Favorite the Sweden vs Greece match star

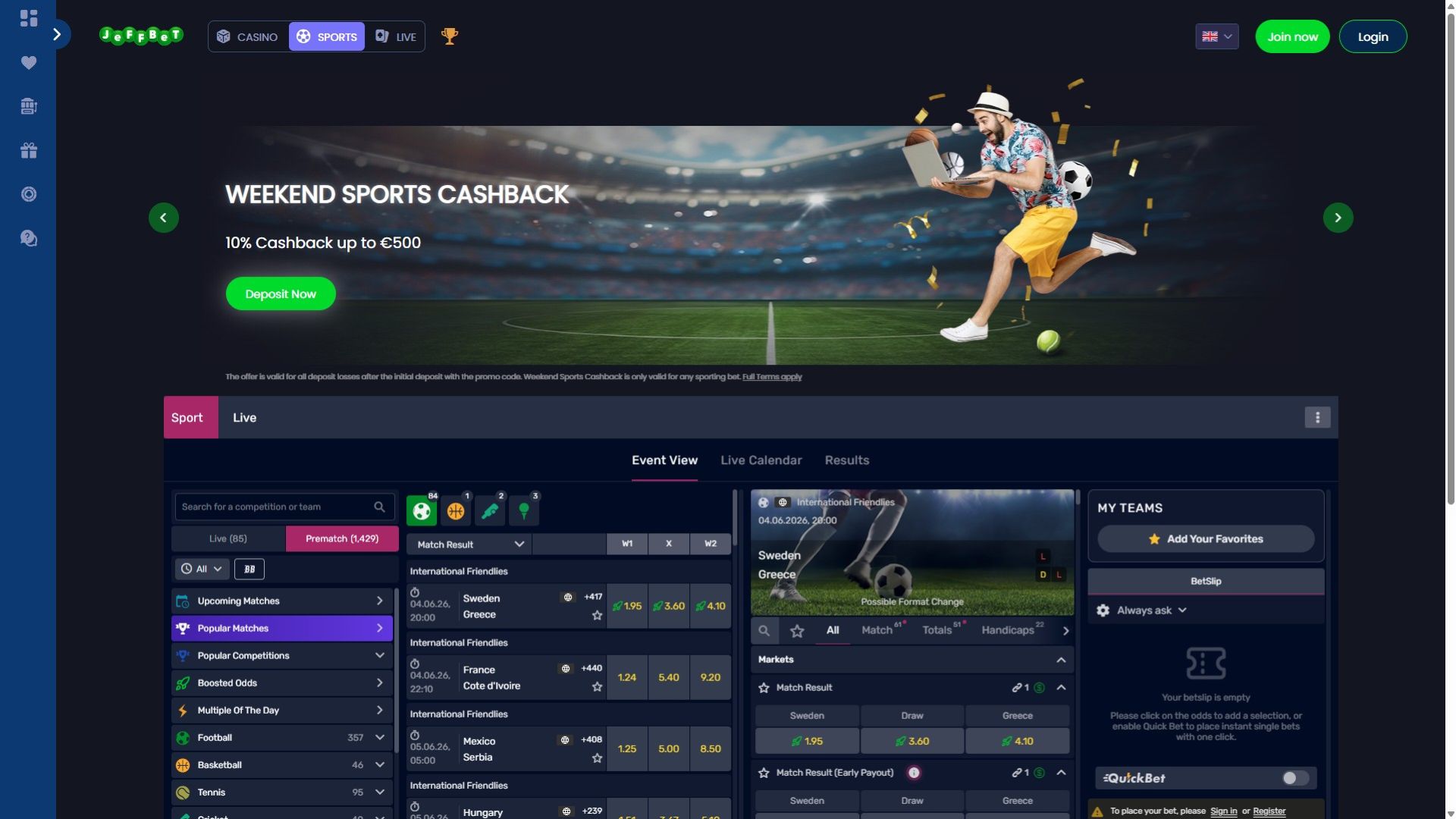coord(597,615)
